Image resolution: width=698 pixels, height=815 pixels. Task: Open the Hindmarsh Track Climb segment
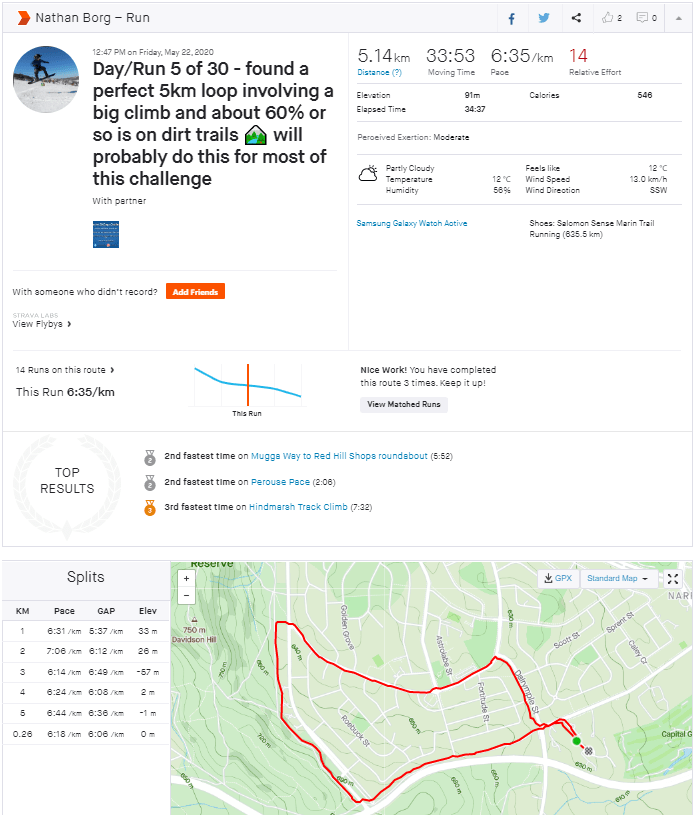pos(299,507)
